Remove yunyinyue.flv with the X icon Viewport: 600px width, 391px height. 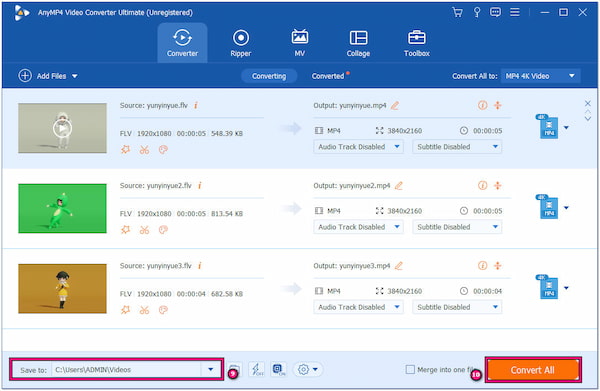(x=588, y=103)
